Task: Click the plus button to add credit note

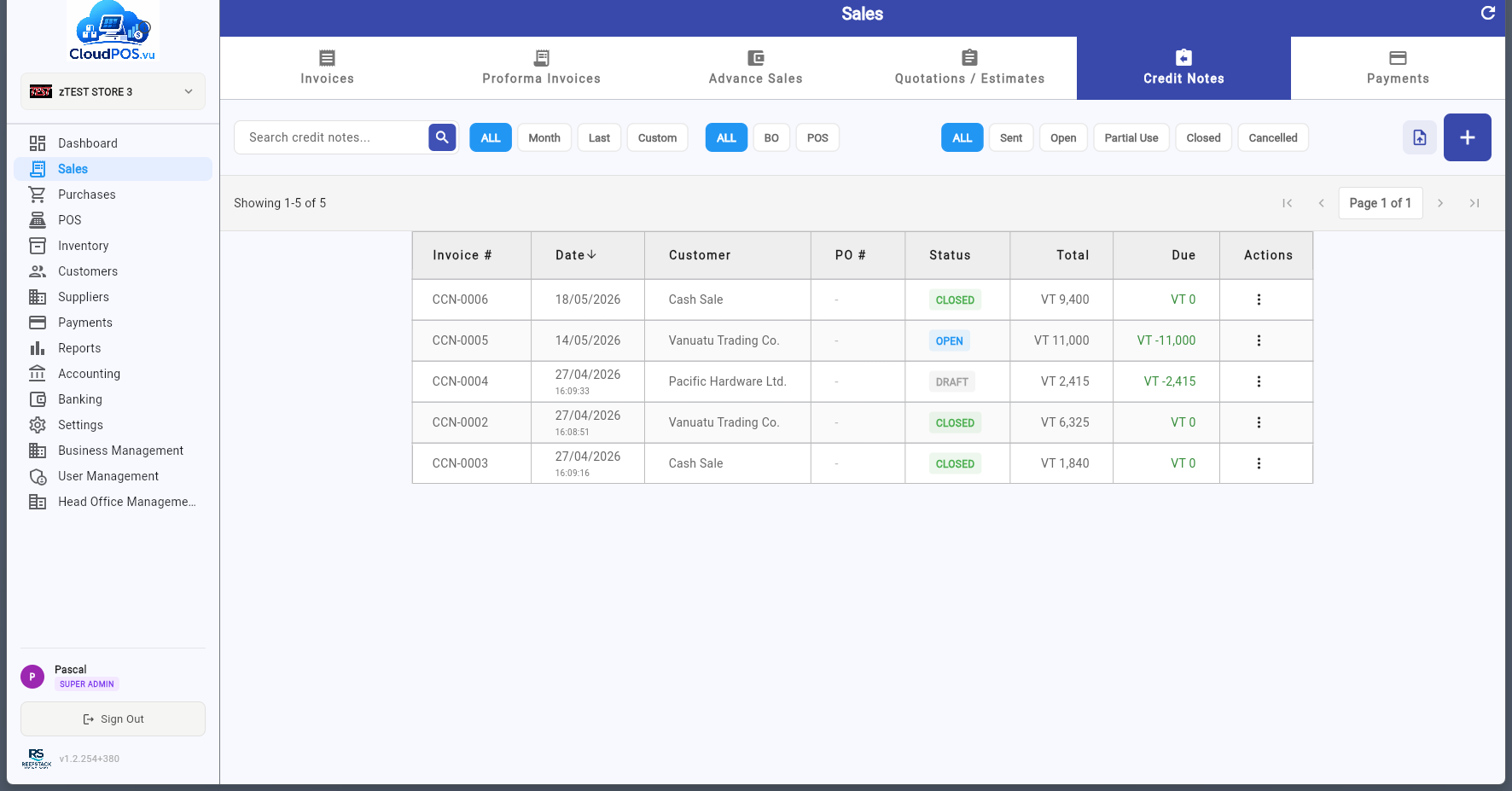Action: pyautogui.click(x=1468, y=137)
